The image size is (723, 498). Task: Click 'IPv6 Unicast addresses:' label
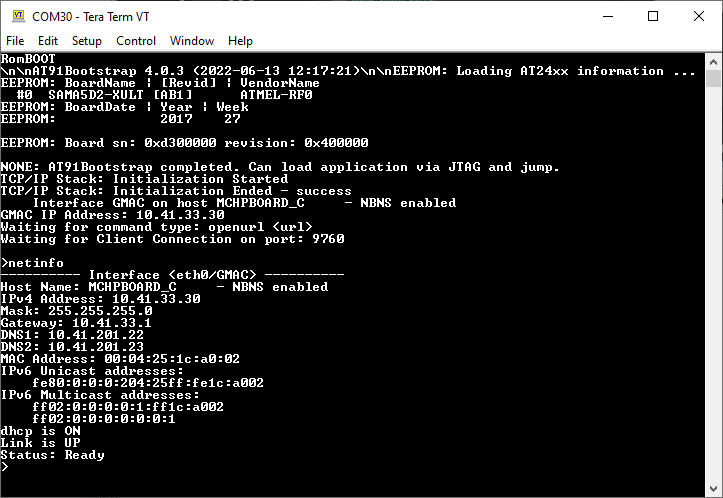pos(92,371)
